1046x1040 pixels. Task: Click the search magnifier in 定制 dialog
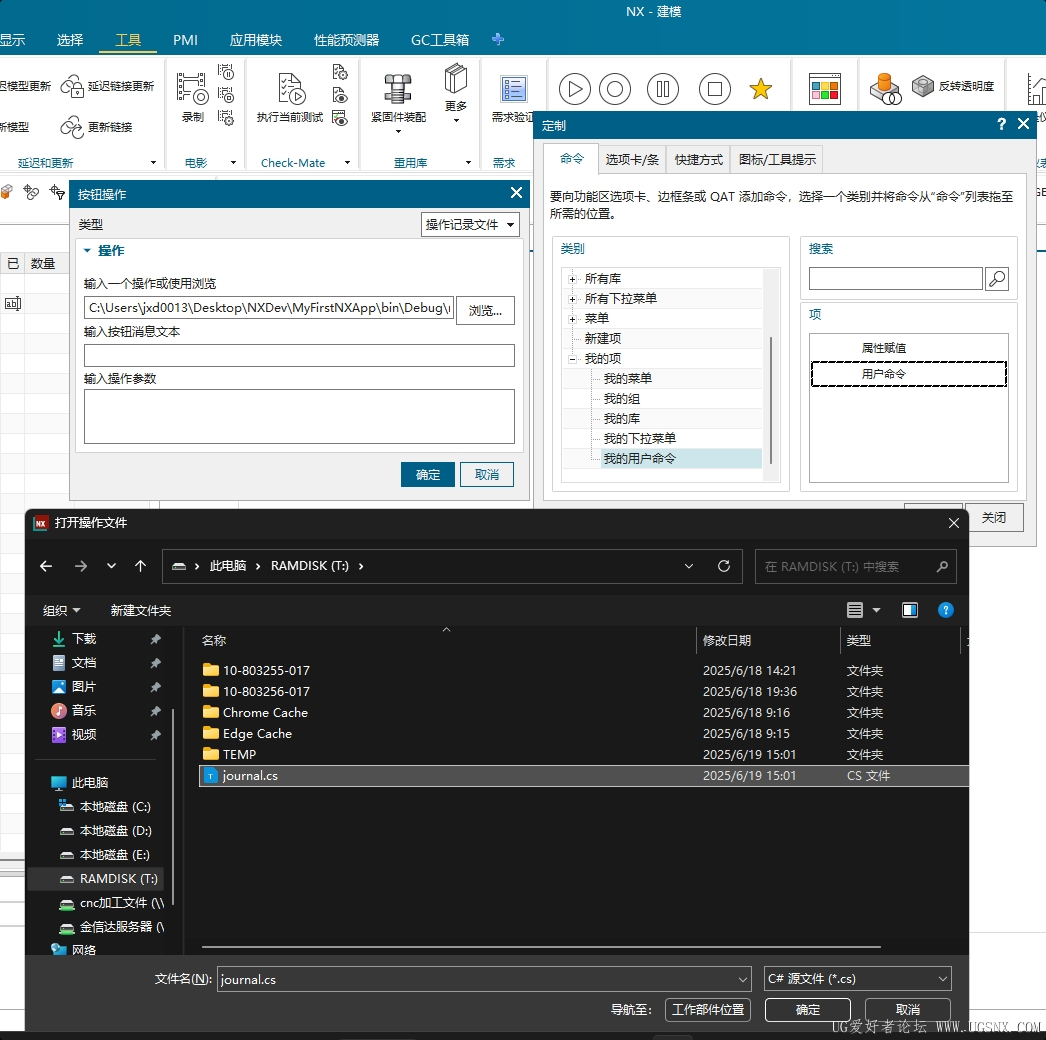click(x=997, y=278)
